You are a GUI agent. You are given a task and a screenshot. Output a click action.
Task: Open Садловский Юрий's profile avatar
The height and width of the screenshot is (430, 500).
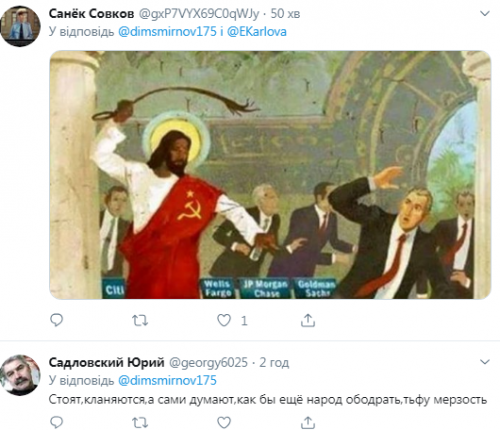20,375
